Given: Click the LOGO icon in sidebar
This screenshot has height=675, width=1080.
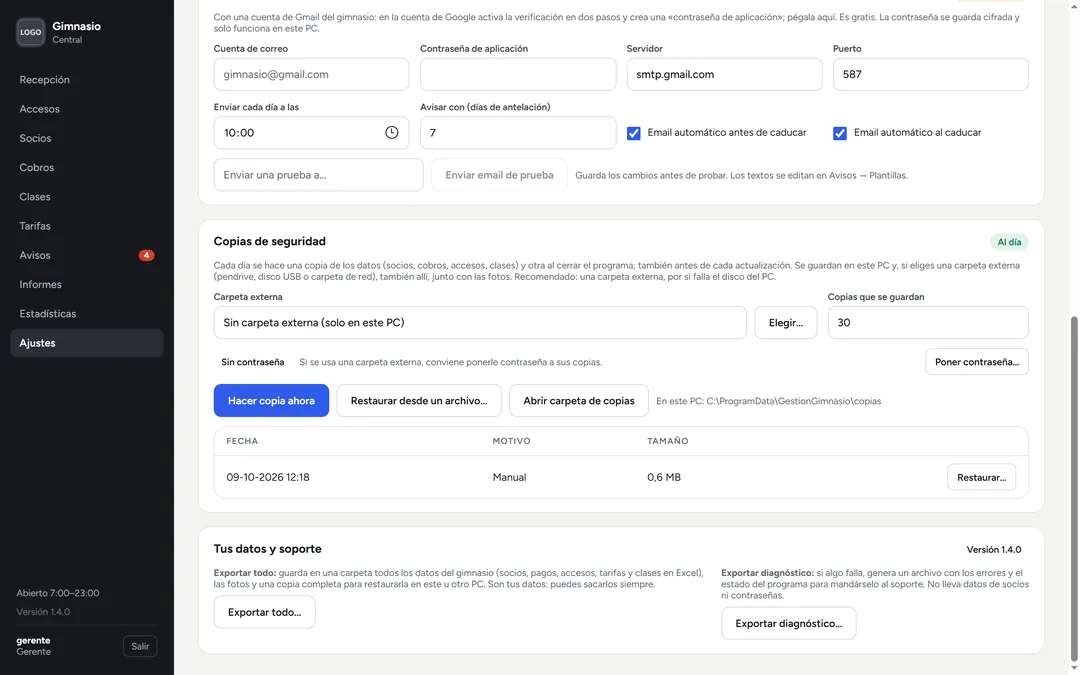Looking at the screenshot, I should (x=30, y=32).
